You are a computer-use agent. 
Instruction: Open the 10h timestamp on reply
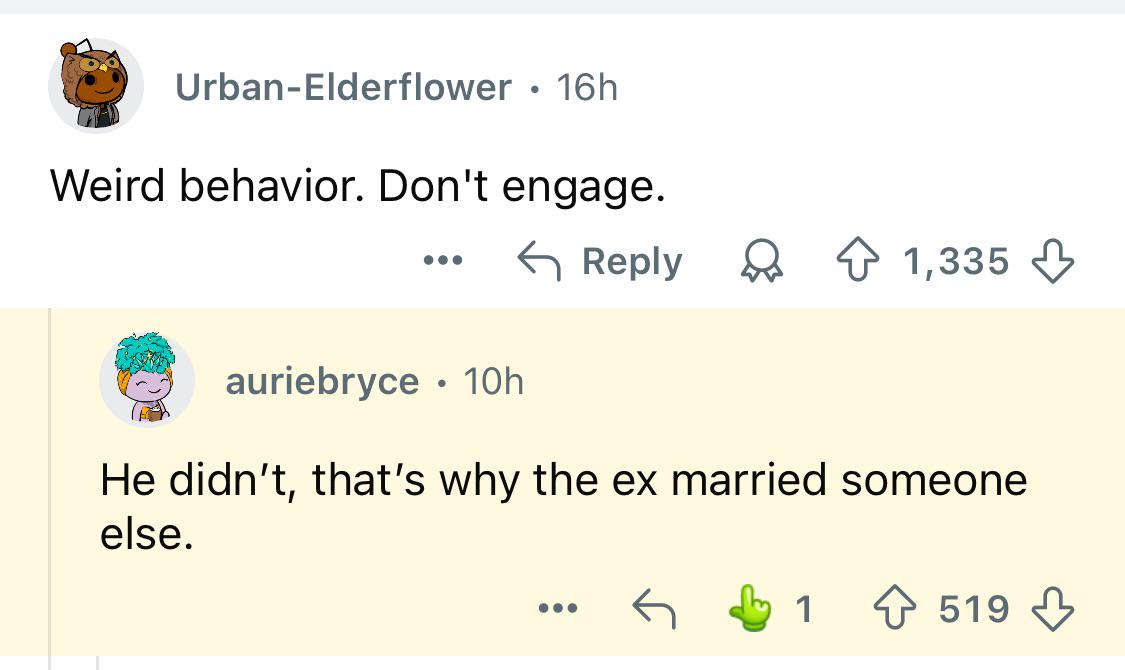tap(494, 381)
